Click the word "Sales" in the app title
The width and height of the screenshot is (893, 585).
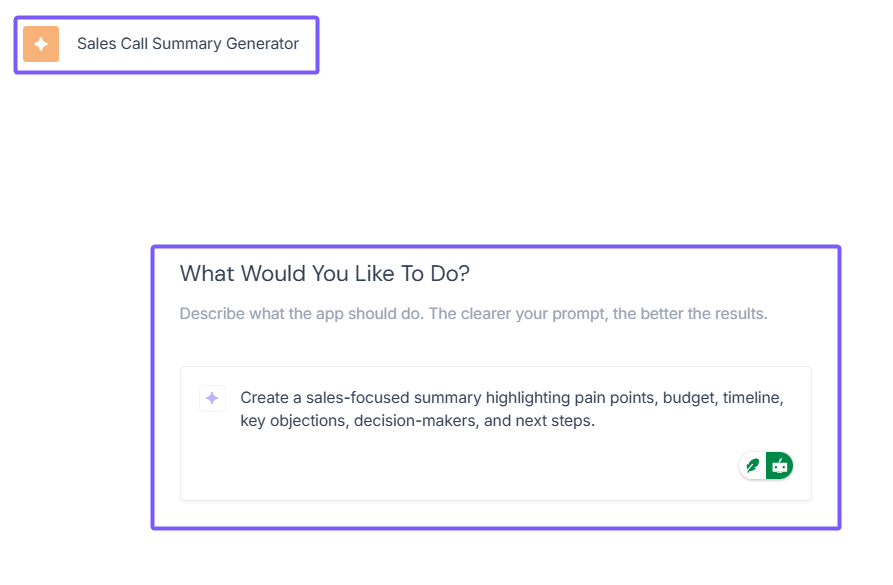pos(96,44)
